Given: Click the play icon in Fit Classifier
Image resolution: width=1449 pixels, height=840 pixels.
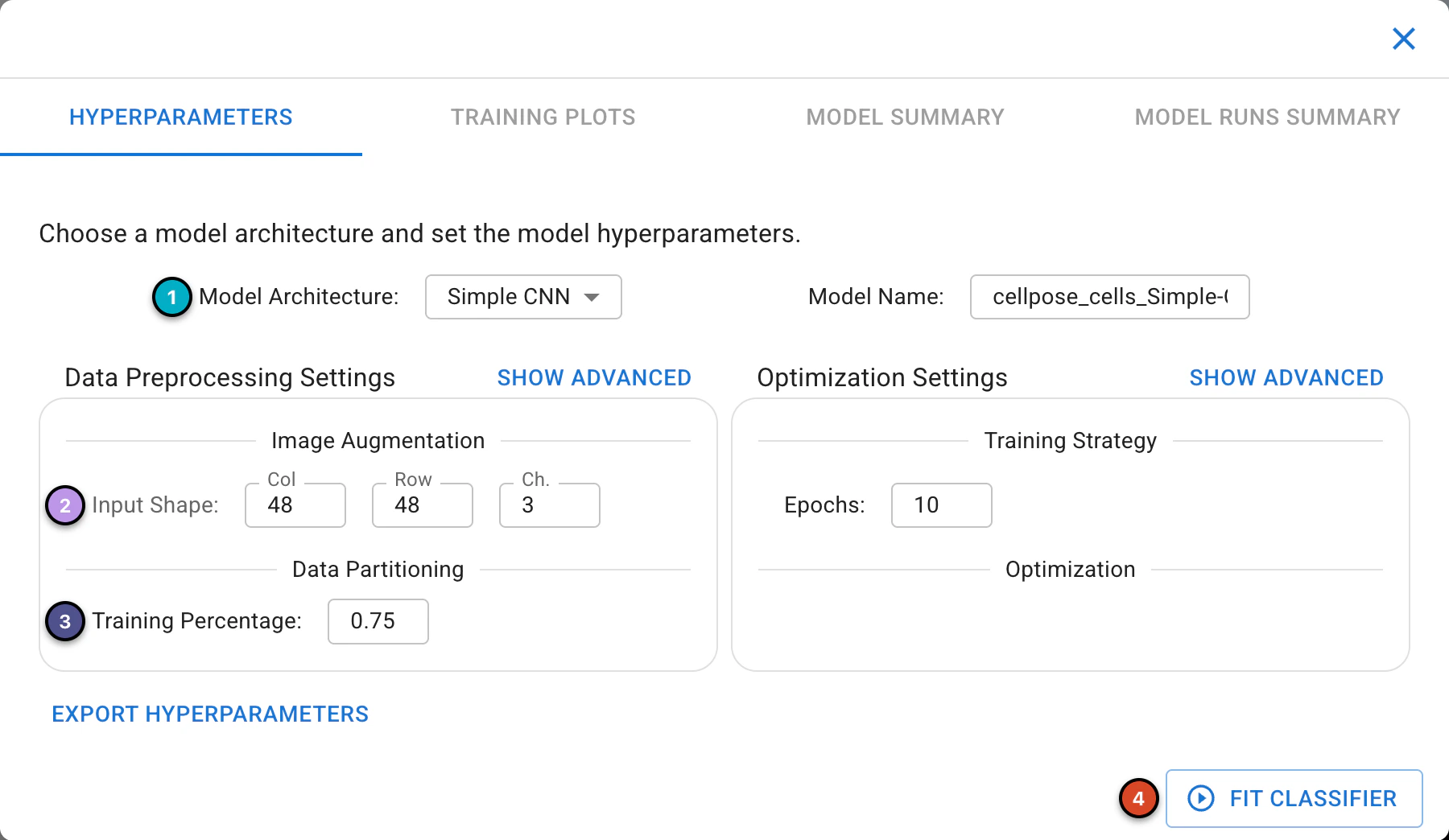Looking at the screenshot, I should pyautogui.click(x=1201, y=798).
